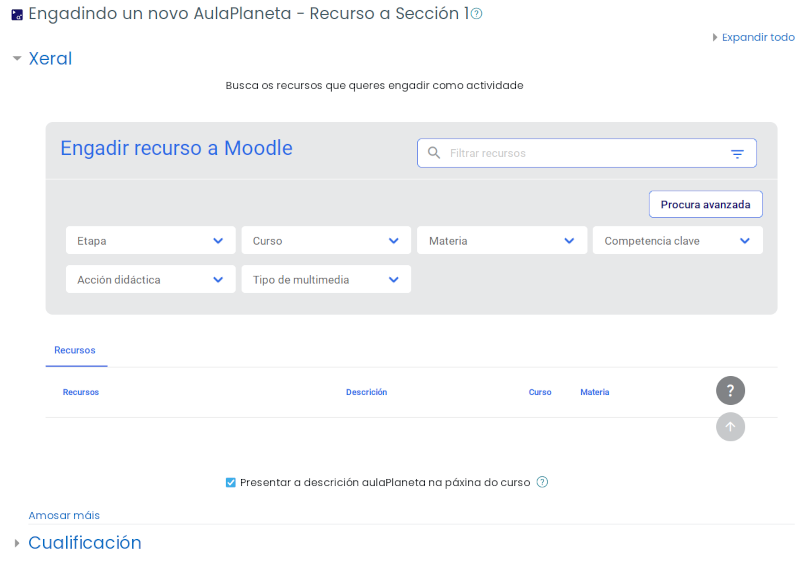Open the filter options icon in search bar
The width and height of the screenshot is (800, 562).
pos(737,154)
